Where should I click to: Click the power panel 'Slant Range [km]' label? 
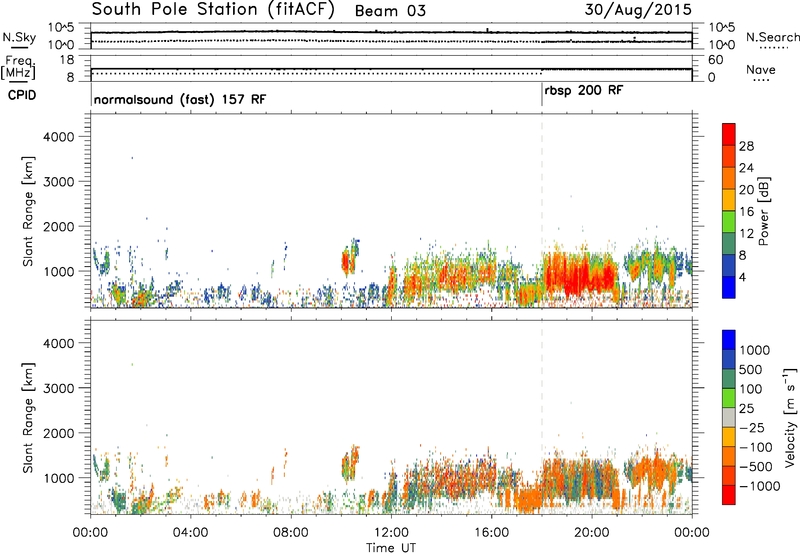(x=28, y=211)
